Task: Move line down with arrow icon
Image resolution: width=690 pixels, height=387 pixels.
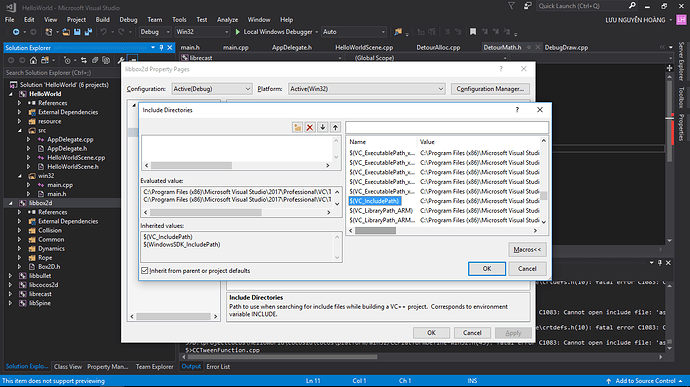Action: point(323,127)
